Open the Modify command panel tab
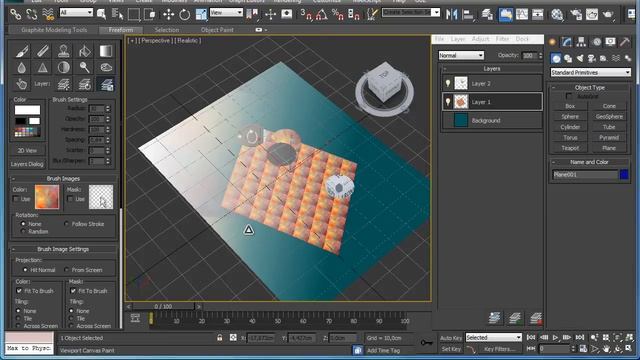The width and height of the screenshot is (640, 360). point(567,42)
